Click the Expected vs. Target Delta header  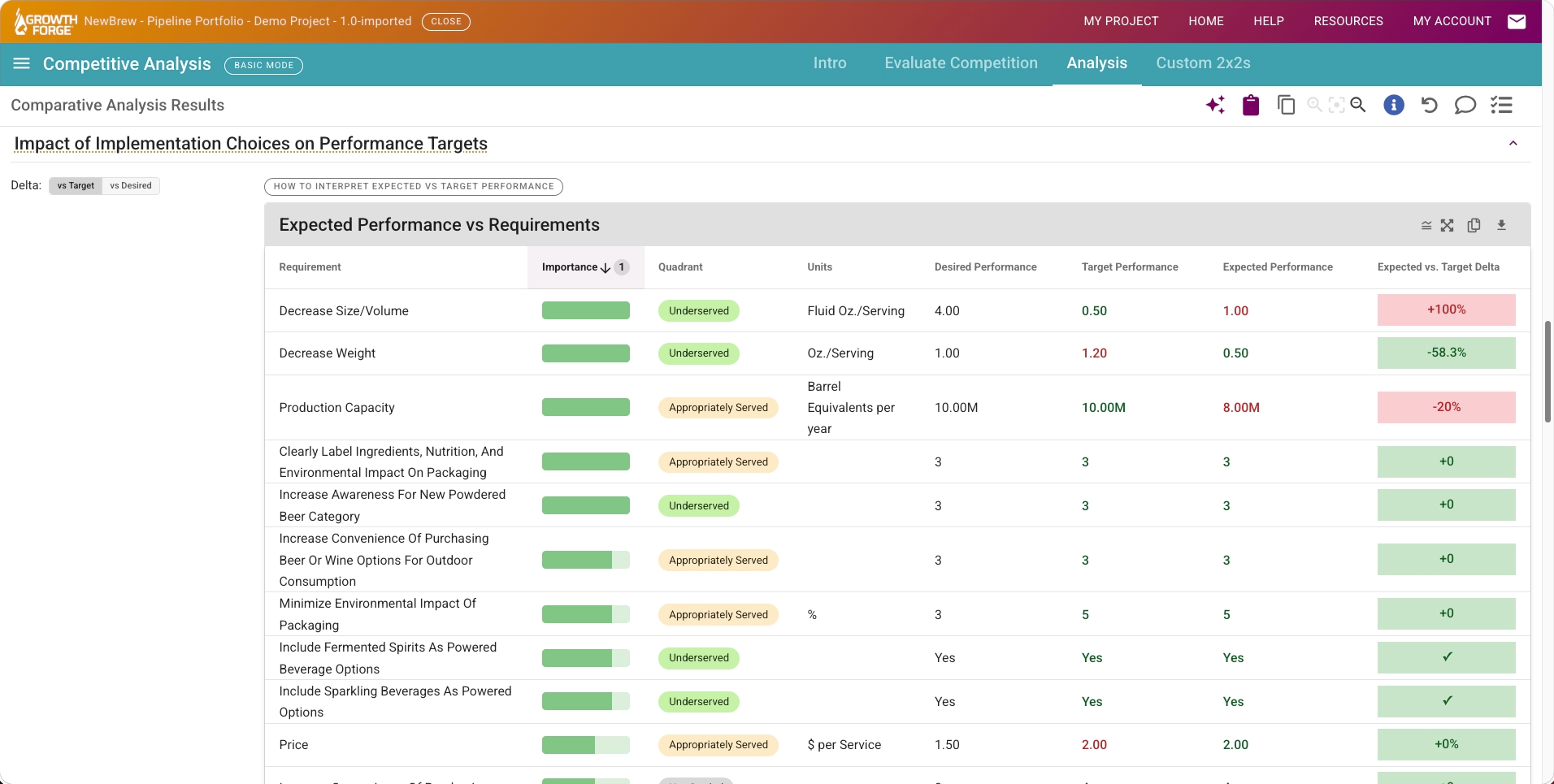click(1438, 267)
